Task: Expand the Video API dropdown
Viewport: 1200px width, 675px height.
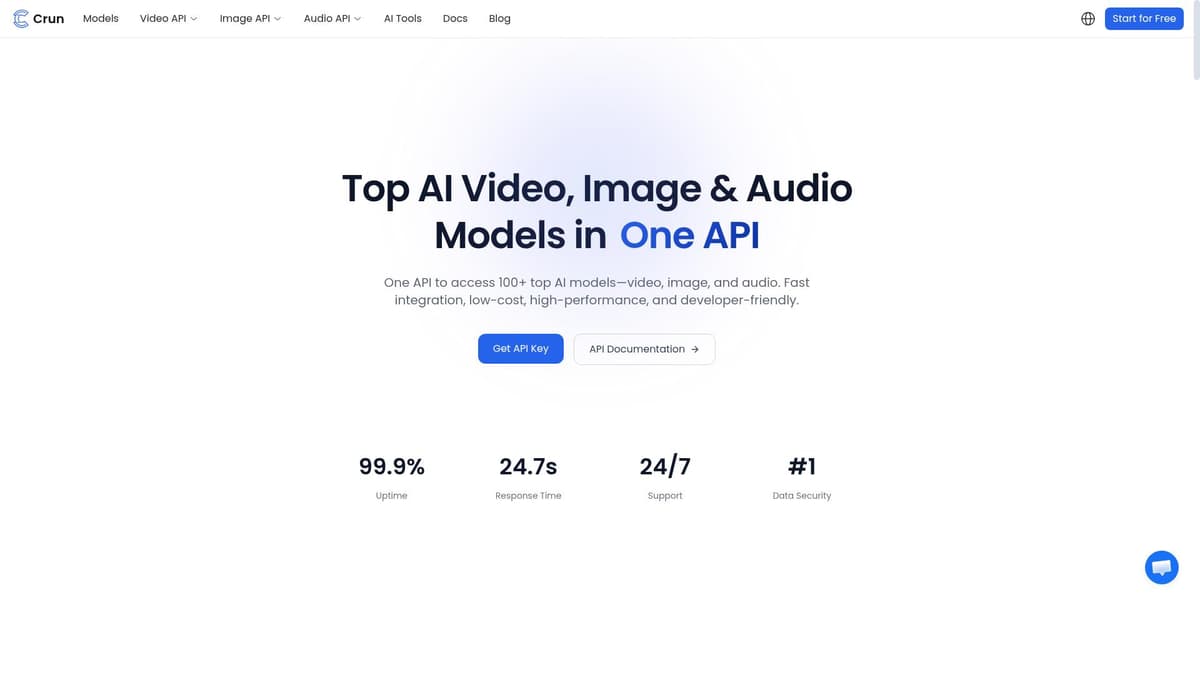Action: tap(168, 18)
